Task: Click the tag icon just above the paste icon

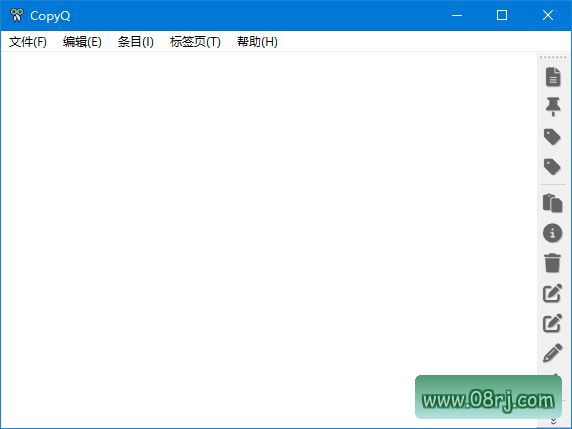Action: [x=552, y=167]
